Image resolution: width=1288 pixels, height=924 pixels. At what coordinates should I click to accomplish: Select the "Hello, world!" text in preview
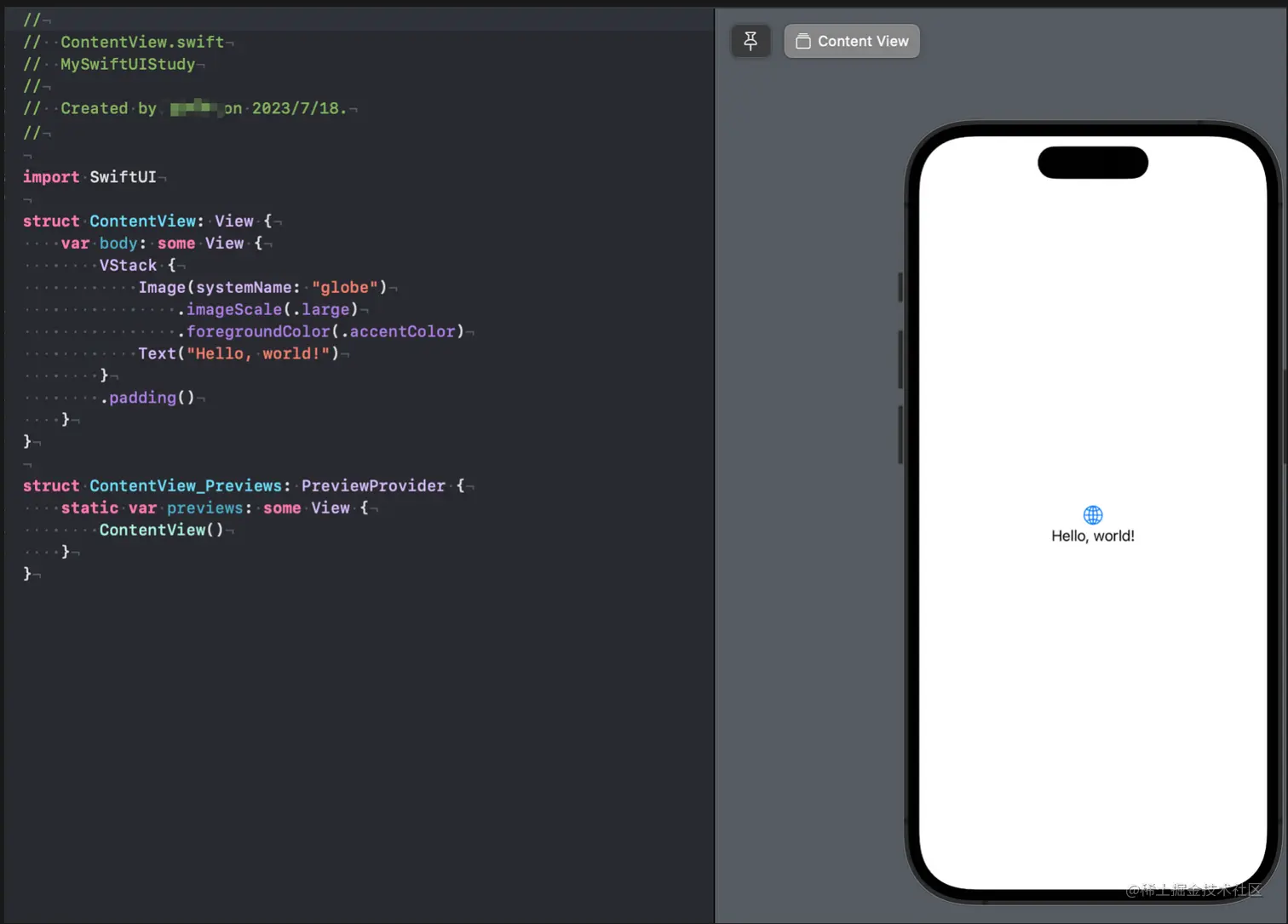(1093, 536)
